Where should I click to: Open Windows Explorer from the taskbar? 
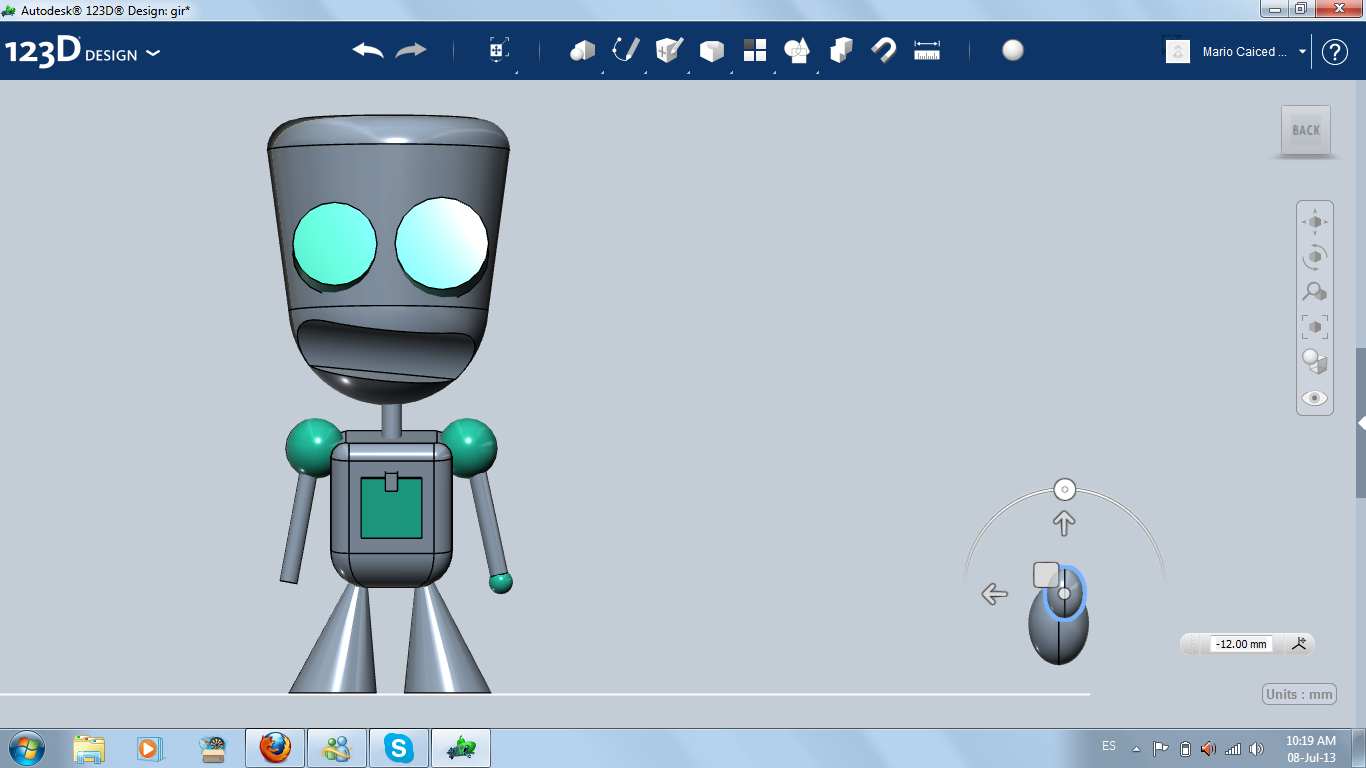[x=89, y=748]
